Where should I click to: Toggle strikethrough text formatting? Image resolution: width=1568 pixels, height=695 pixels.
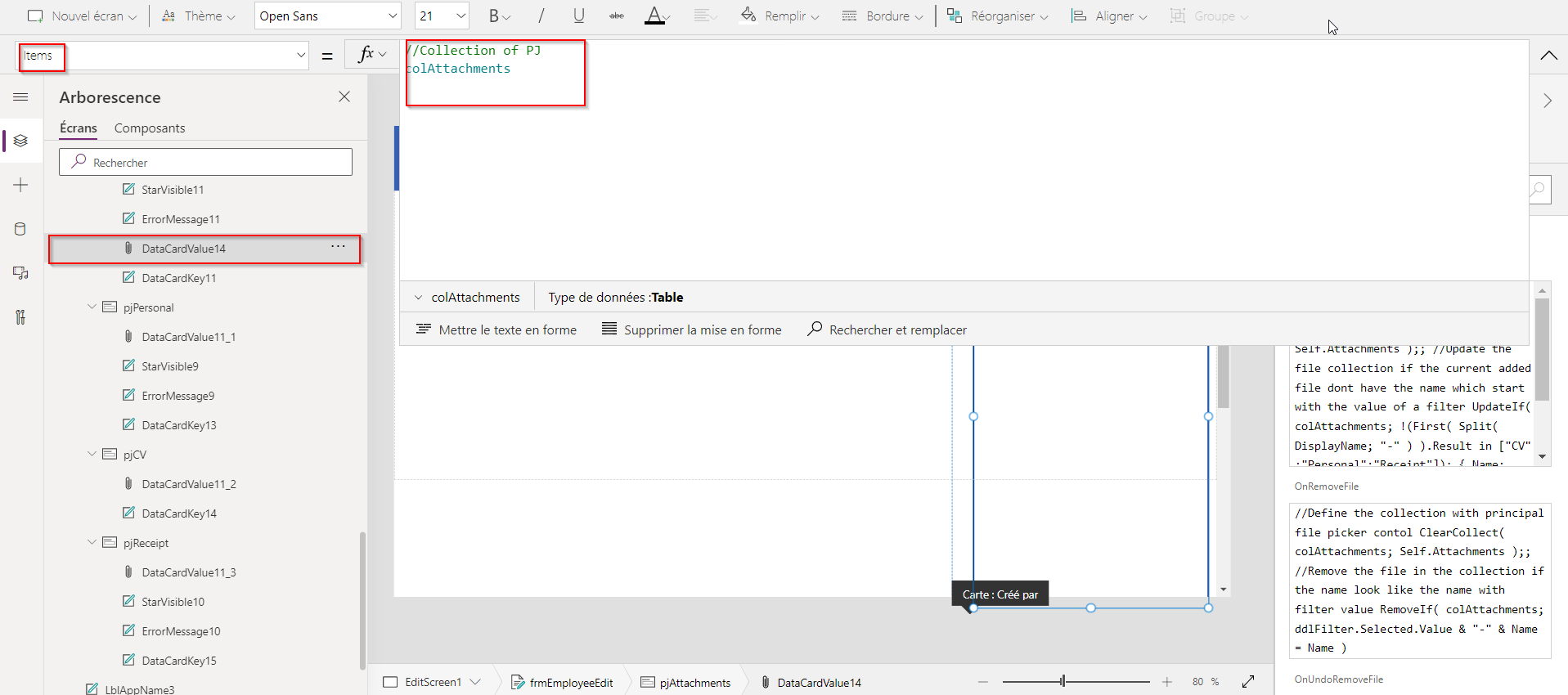click(x=617, y=16)
